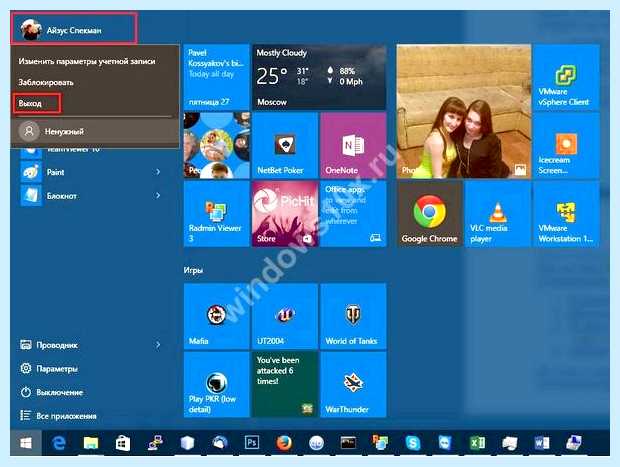This screenshot has width=620, height=467.
Task: Open the Mostly Cloudy Moscow weather tile
Action: point(319,77)
